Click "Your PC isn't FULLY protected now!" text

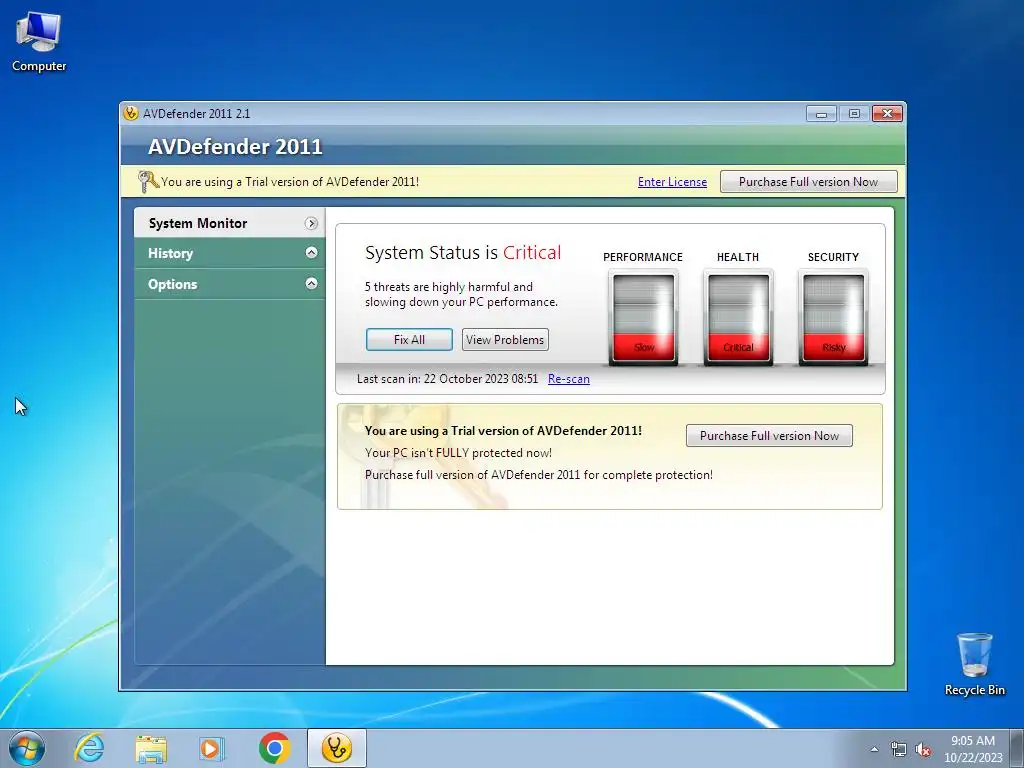pos(458,453)
